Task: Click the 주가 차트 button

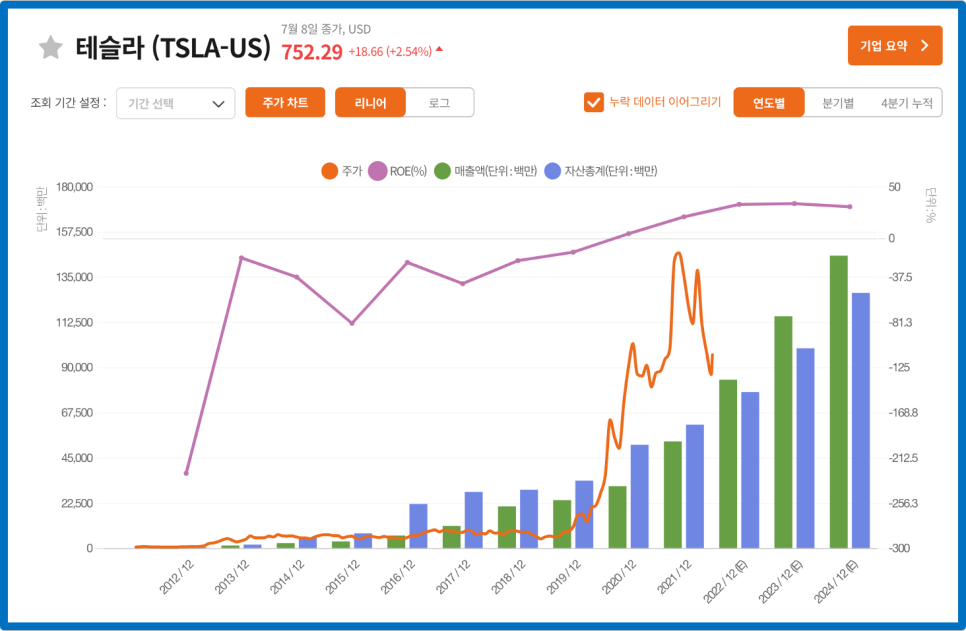Action: (285, 102)
